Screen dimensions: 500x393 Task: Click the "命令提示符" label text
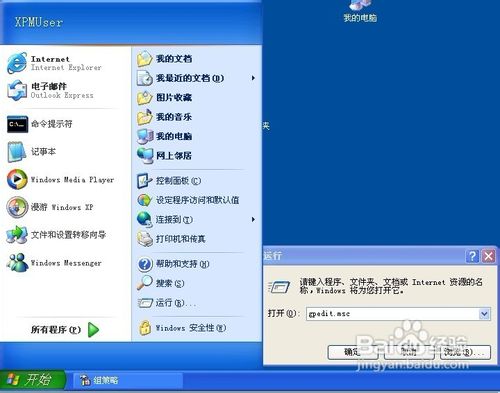52,124
